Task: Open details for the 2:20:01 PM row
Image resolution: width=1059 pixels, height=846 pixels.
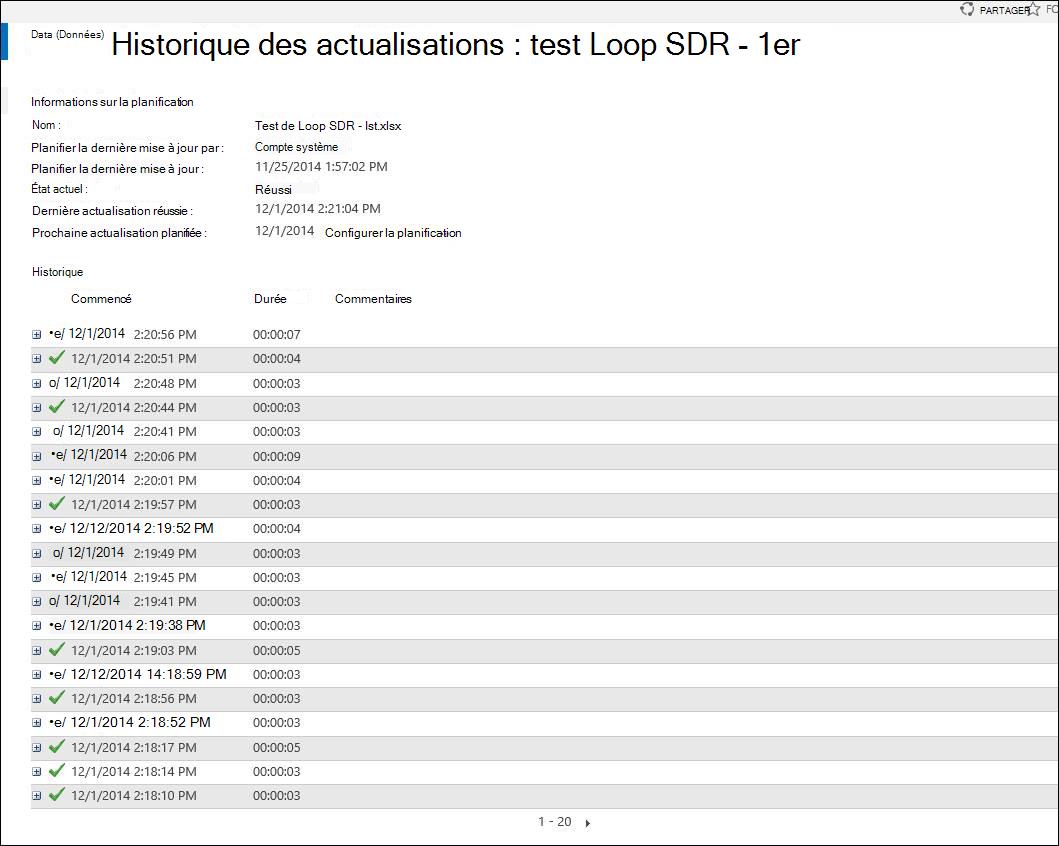Action: tap(36, 481)
